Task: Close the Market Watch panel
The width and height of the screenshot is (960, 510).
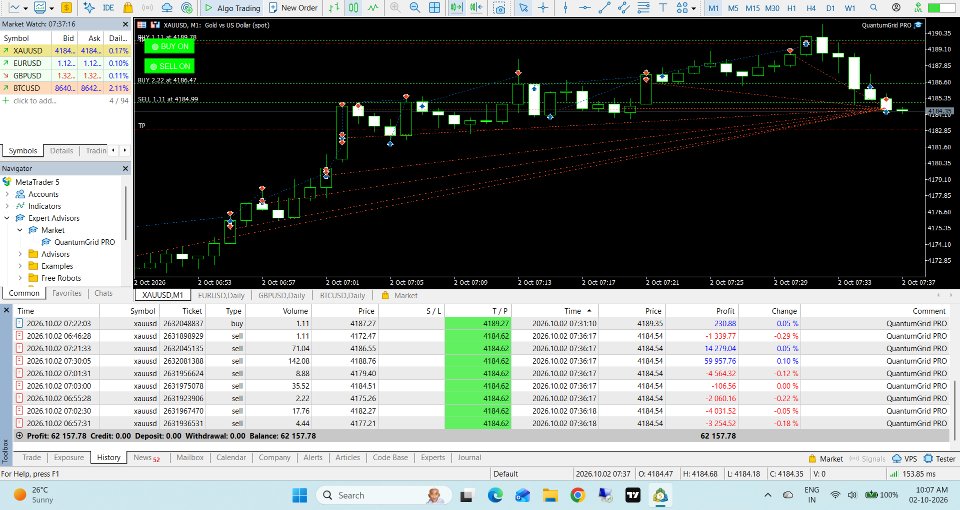Action: 125,24
